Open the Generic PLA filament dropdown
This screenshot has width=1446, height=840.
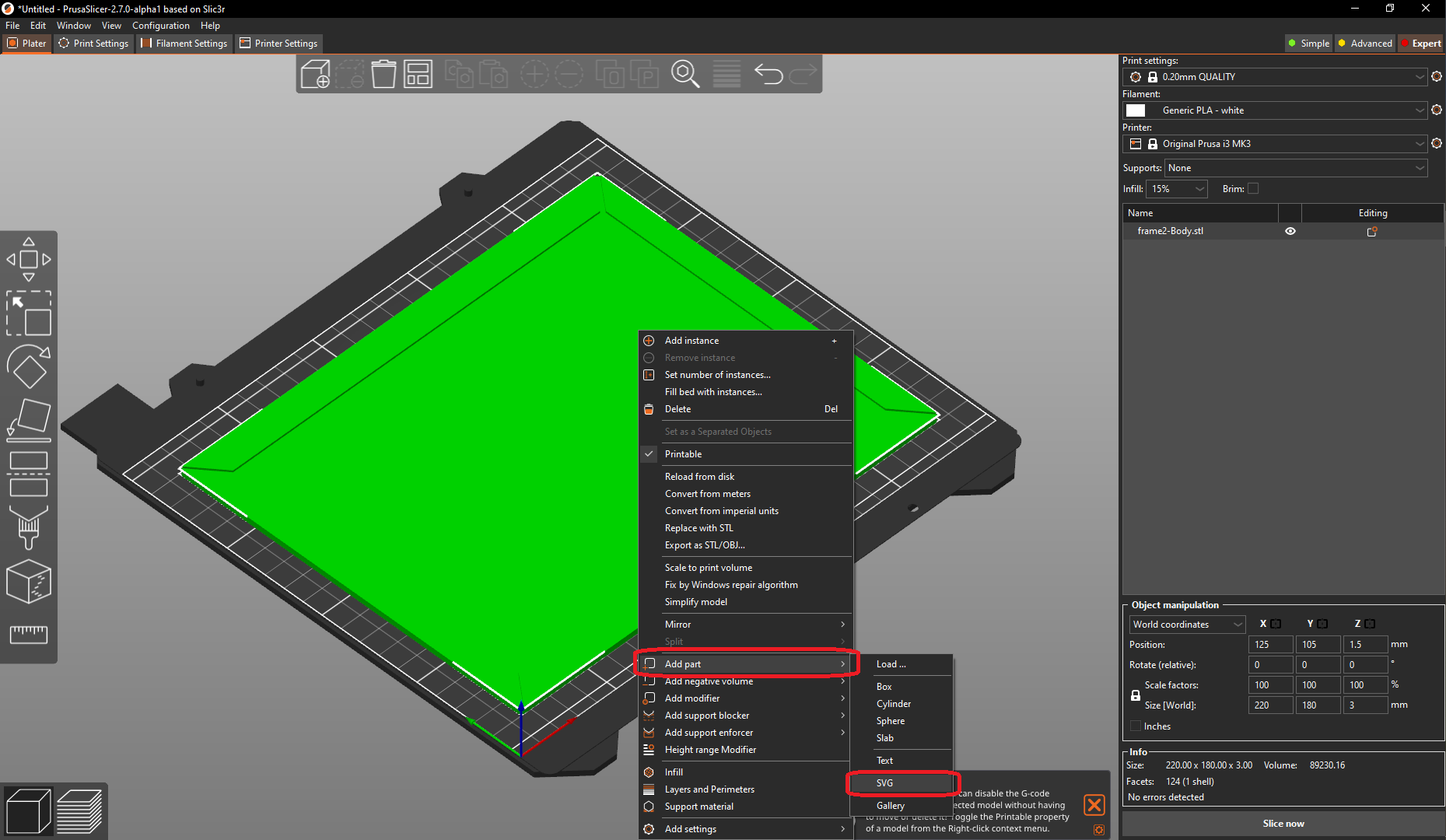(1275, 110)
